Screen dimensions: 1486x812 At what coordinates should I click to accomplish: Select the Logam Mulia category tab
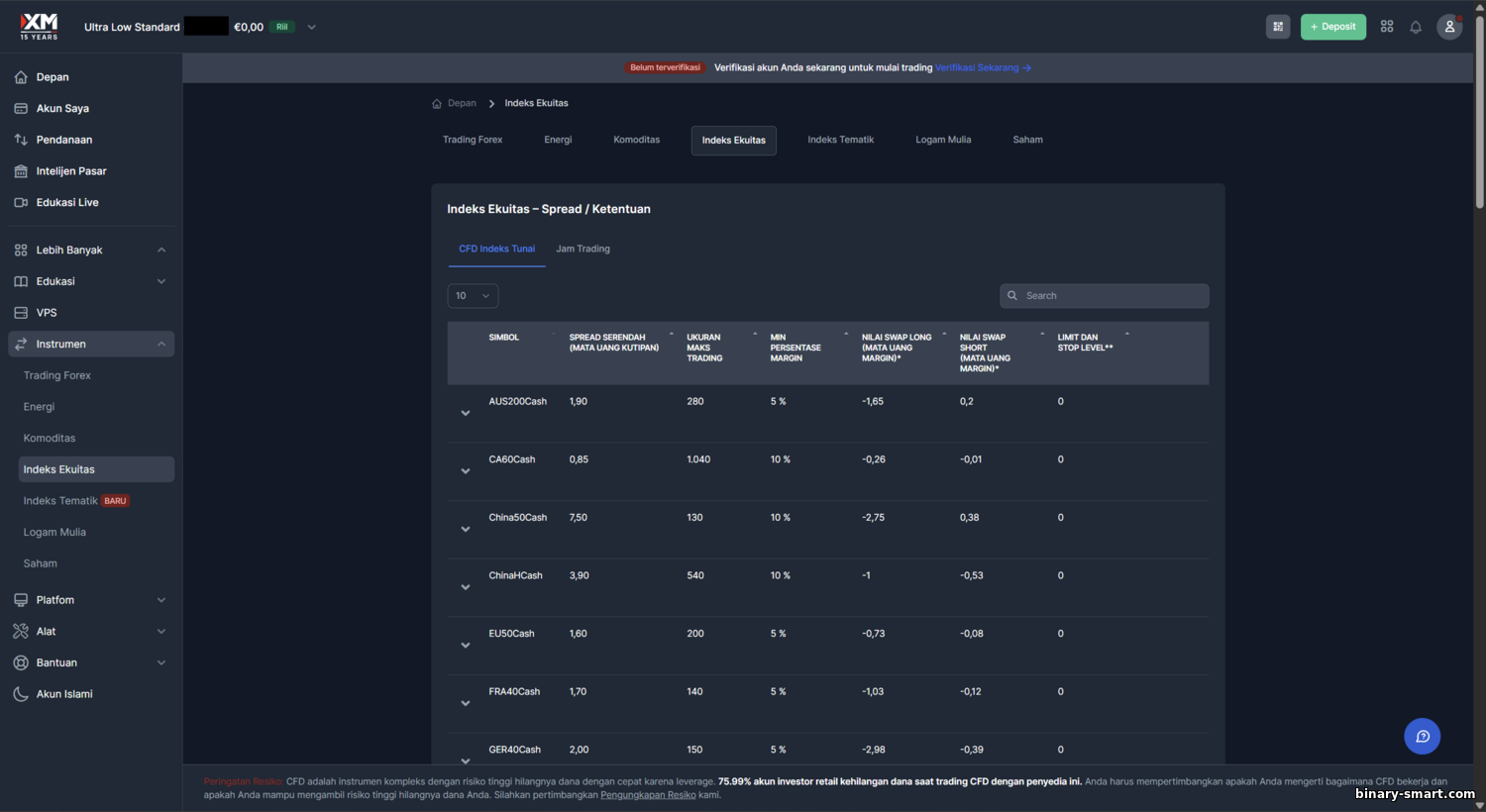[943, 141]
